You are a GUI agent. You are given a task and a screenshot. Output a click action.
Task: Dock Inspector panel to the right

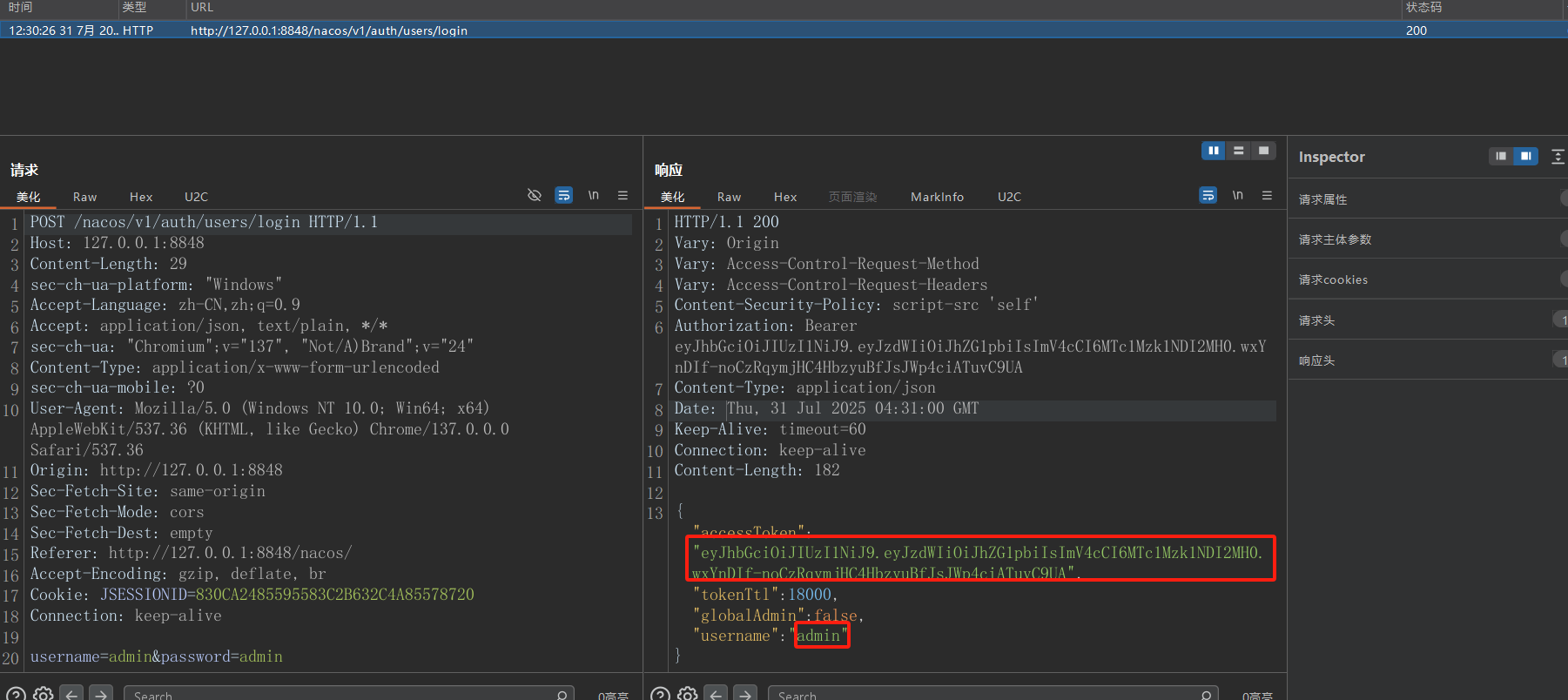point(1526,156)
